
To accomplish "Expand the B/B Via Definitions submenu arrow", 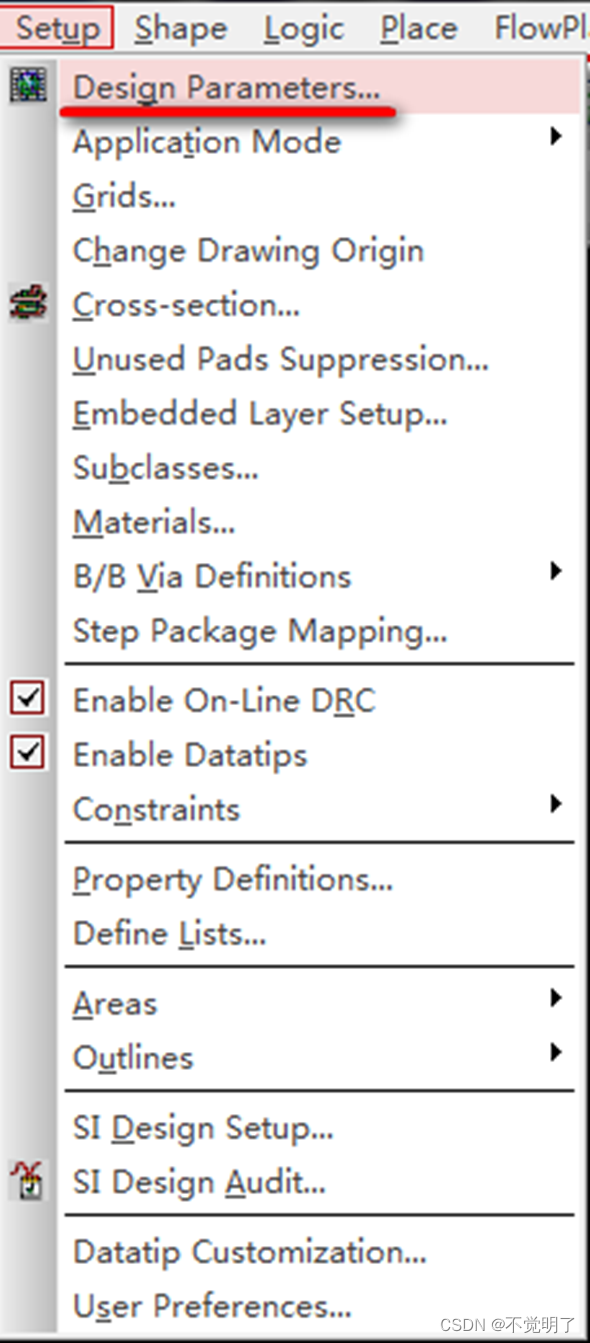I will [x=556, y=572].
